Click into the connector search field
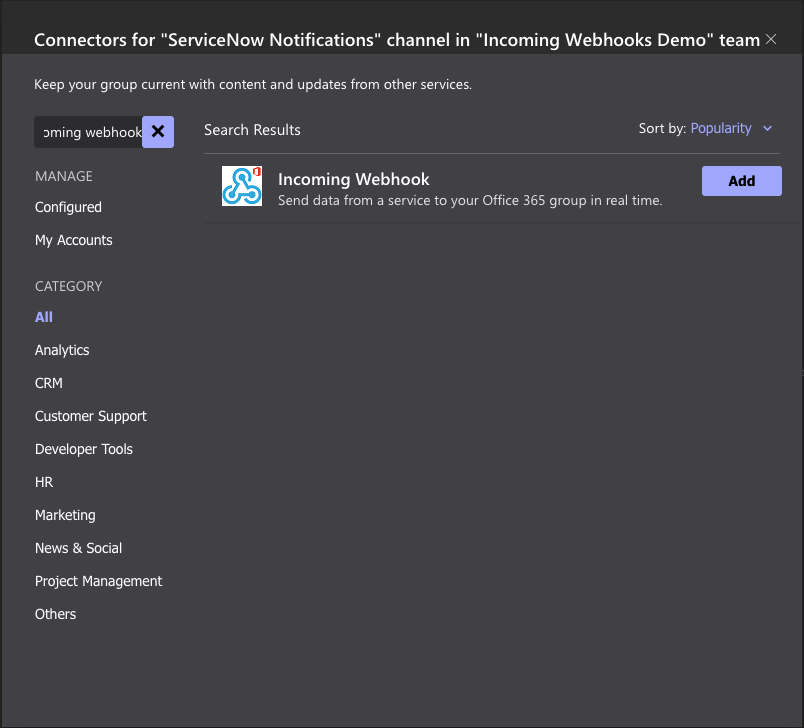804x728 pixels. tap(89, 132)
